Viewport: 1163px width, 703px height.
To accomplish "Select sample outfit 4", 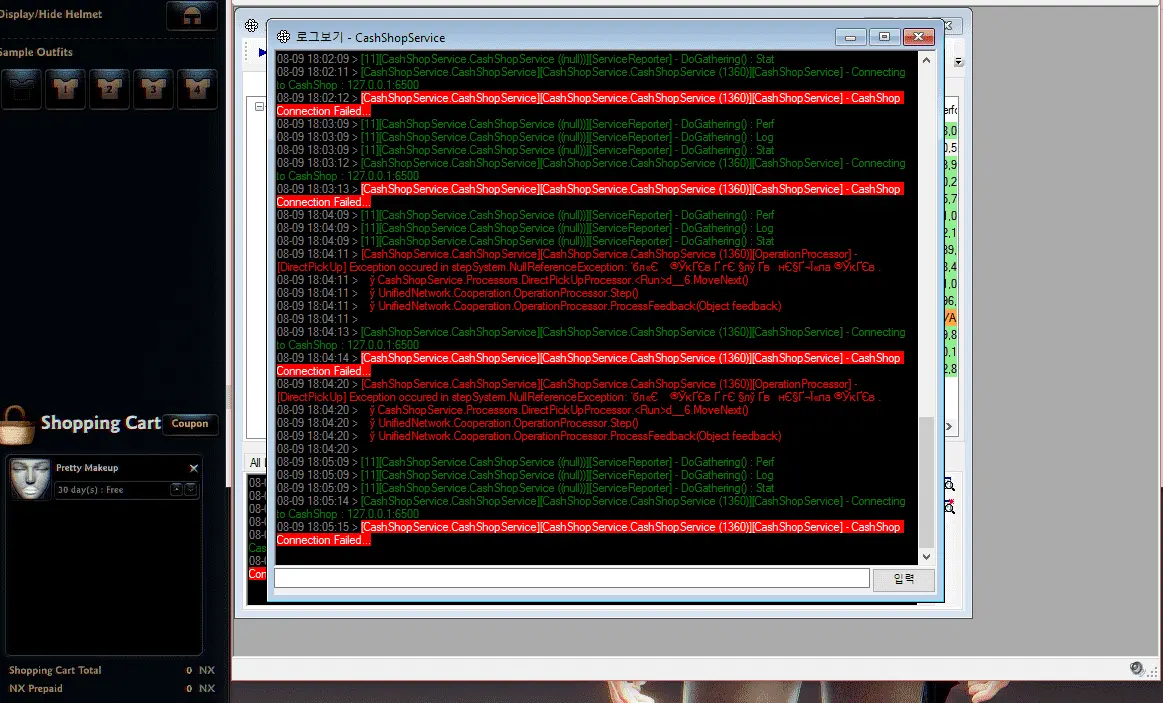I will [197, 89].
